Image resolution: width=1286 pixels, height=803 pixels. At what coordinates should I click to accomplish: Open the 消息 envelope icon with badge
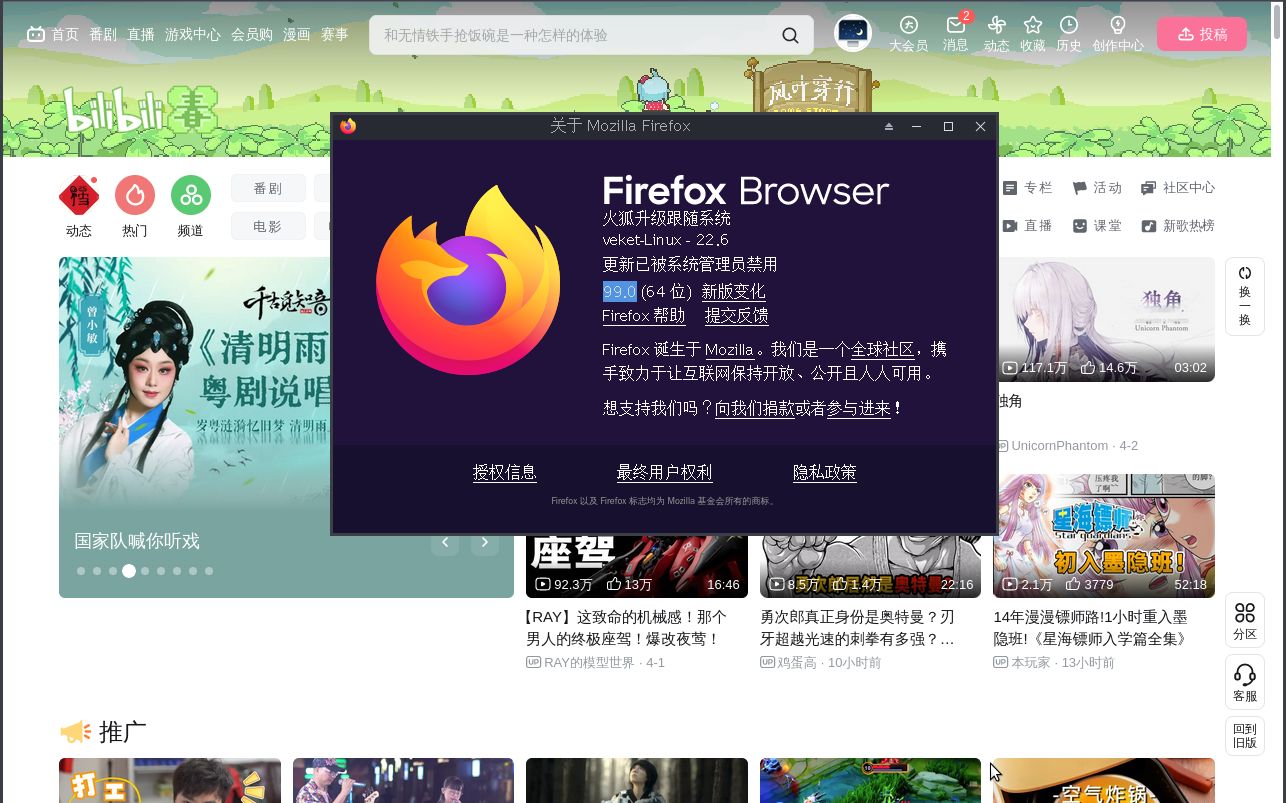point(956,25)
